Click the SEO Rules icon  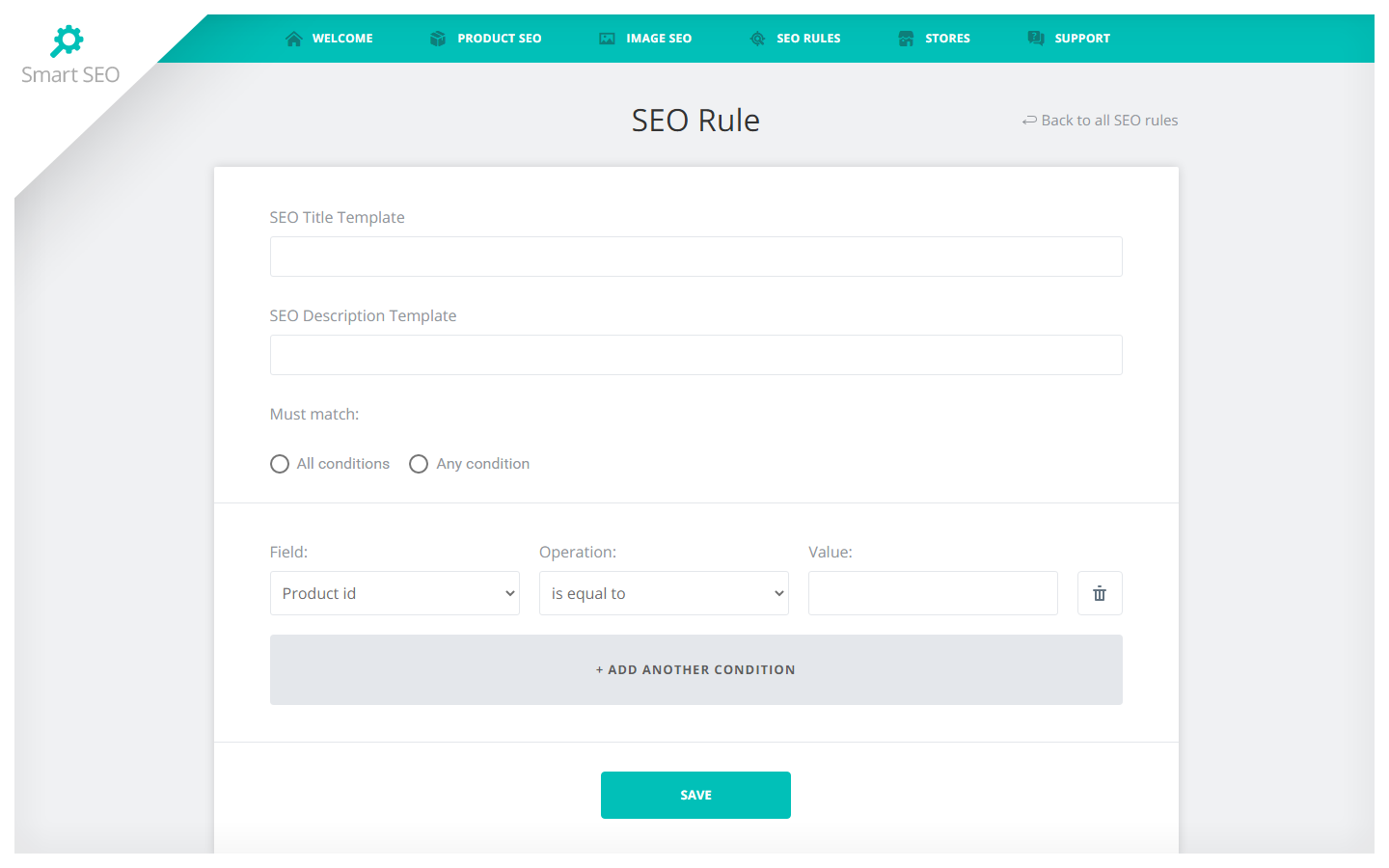tap(758, 39)
